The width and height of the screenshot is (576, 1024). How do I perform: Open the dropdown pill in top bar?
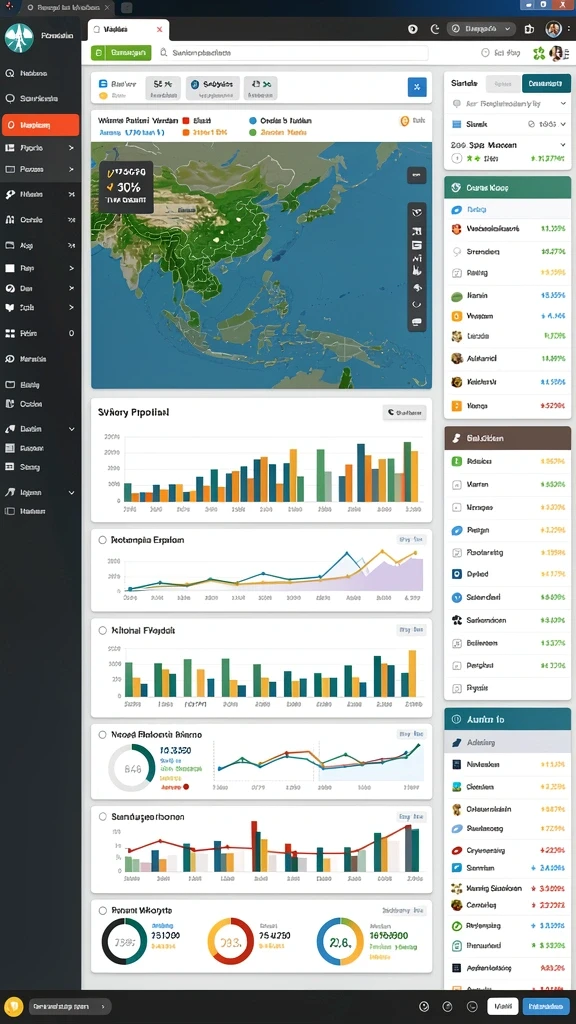click(481, 29)
